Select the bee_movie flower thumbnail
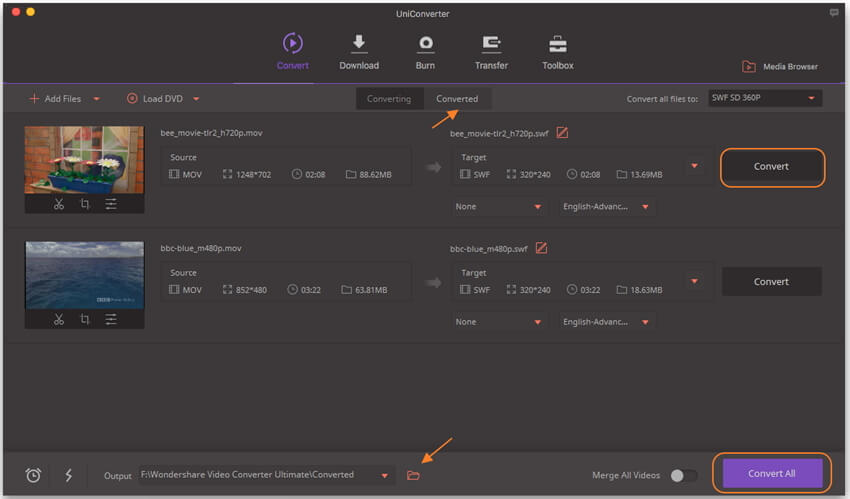This screenshot has height=499, width=850. (85, 160)
